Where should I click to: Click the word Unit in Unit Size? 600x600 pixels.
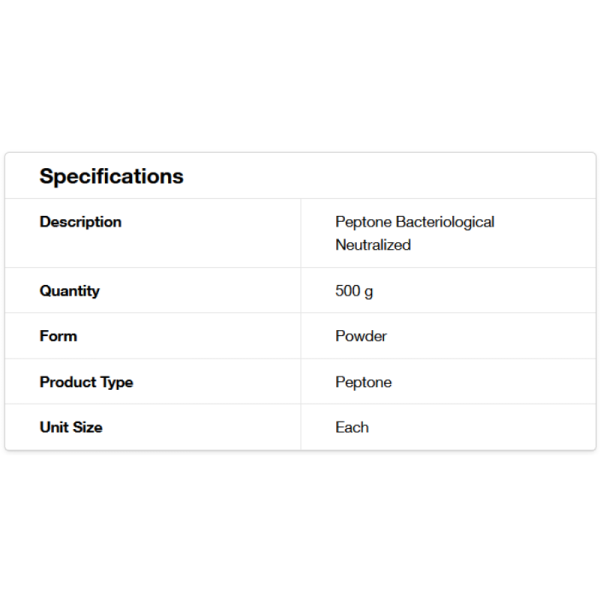[54, 427]
